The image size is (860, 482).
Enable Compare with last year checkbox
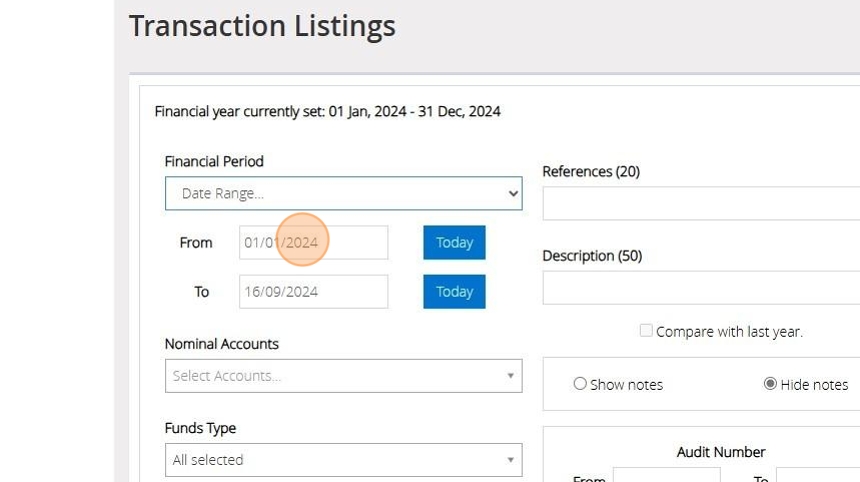click(x=646, y=331)
